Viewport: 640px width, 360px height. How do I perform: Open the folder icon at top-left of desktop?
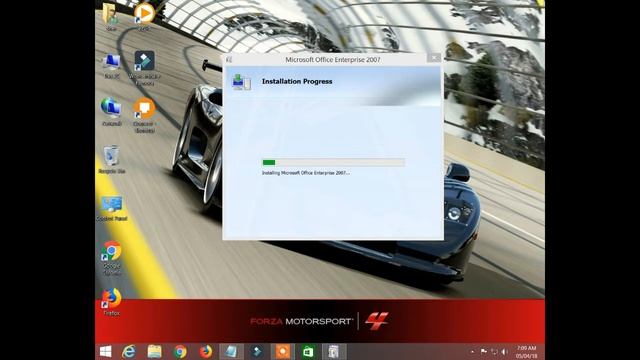[x=111, y=15]
